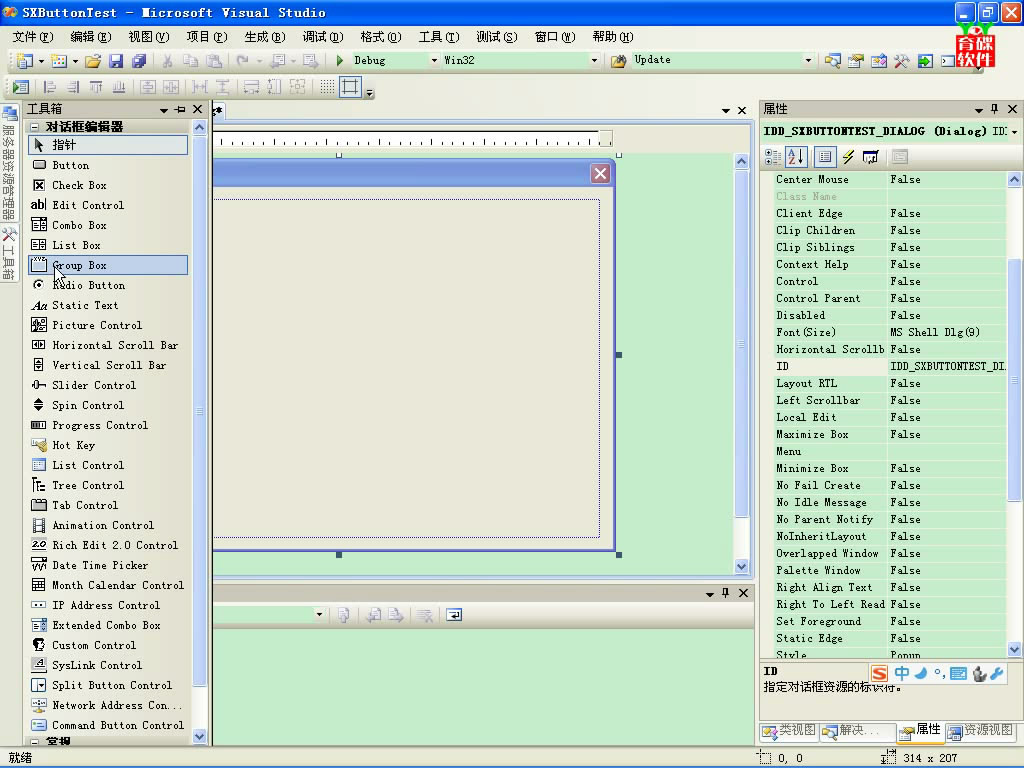Image resolution: width=1024 pixels, height=768 pixels.
Task: Start debugging with the green play arrow
Action: (340, 61)
